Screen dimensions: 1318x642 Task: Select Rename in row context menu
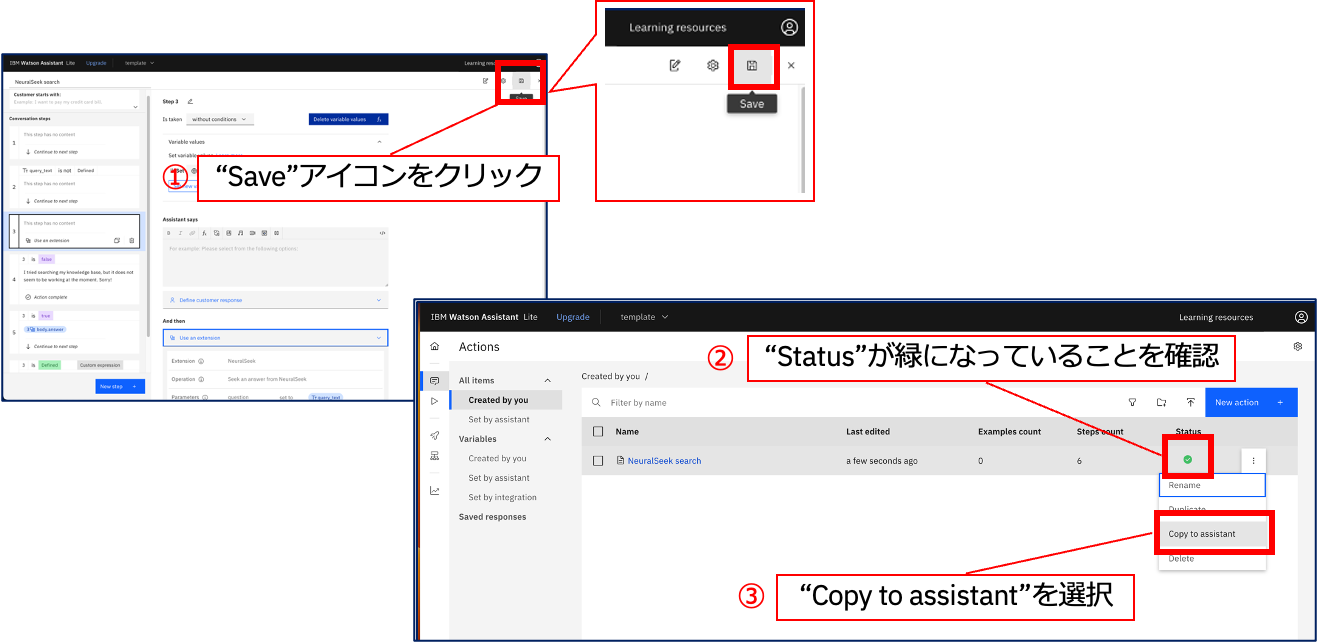[1212, 485]
